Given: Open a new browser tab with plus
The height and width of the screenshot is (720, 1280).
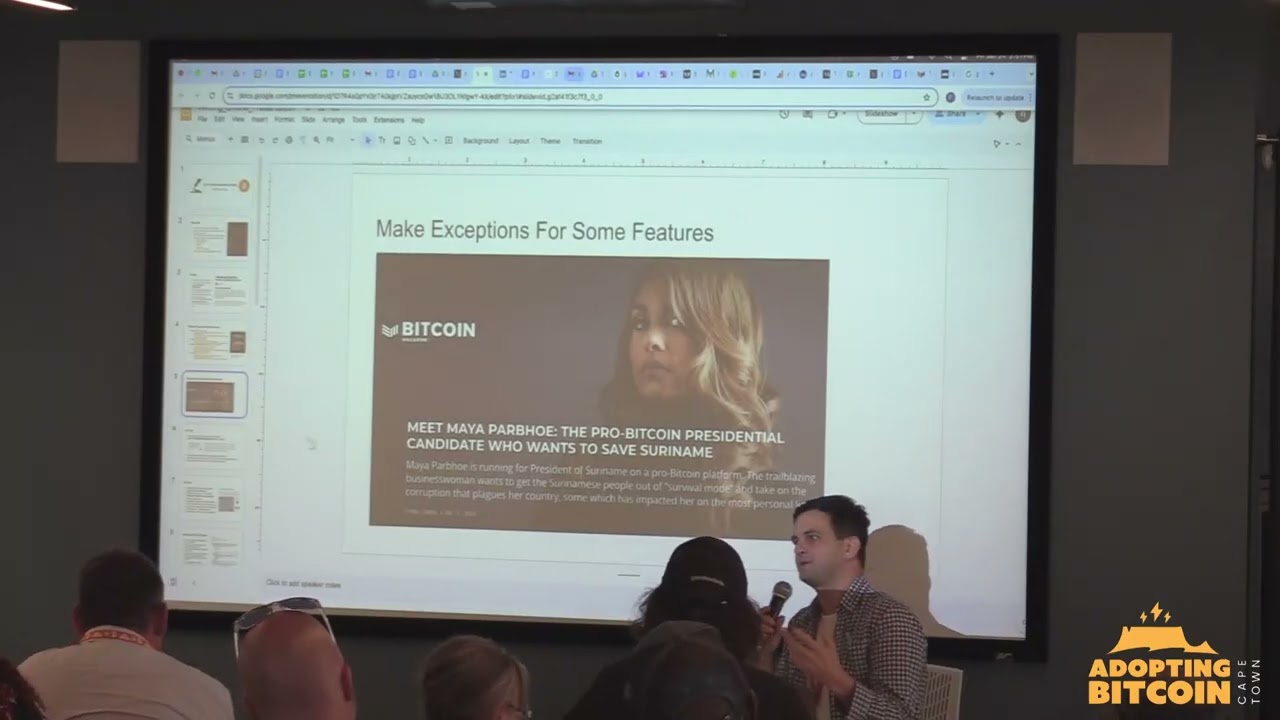Looking at the screenshot, I should click(992, 74).
